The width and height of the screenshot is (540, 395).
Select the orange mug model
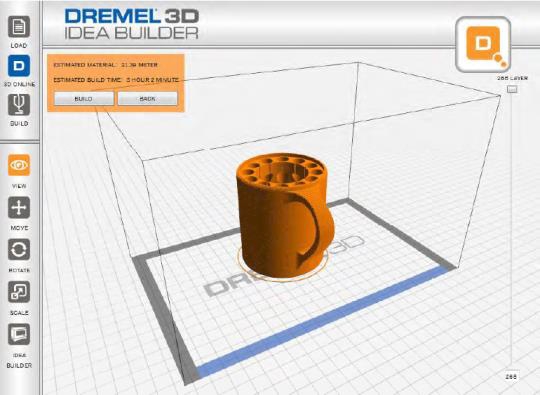click(x=285, y=215)
